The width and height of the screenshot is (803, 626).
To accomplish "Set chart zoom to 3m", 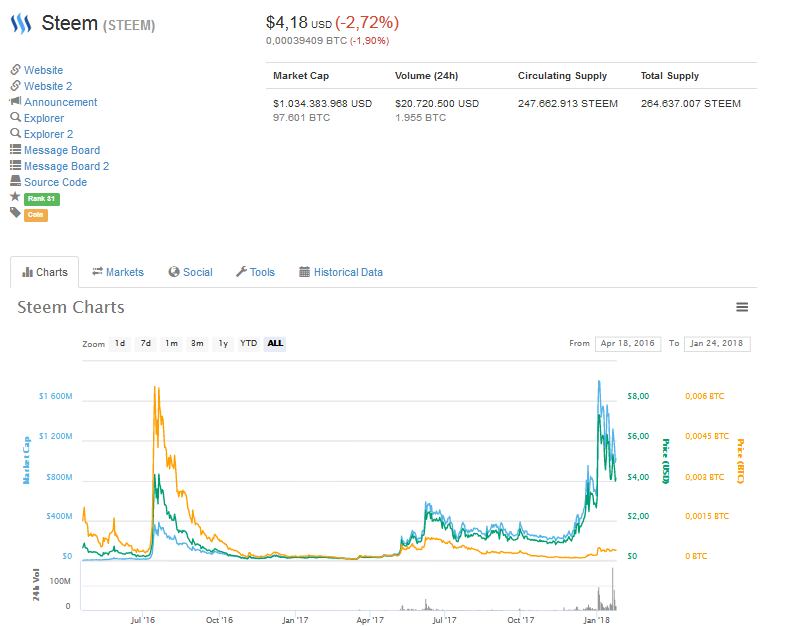I will pos(197,343).
